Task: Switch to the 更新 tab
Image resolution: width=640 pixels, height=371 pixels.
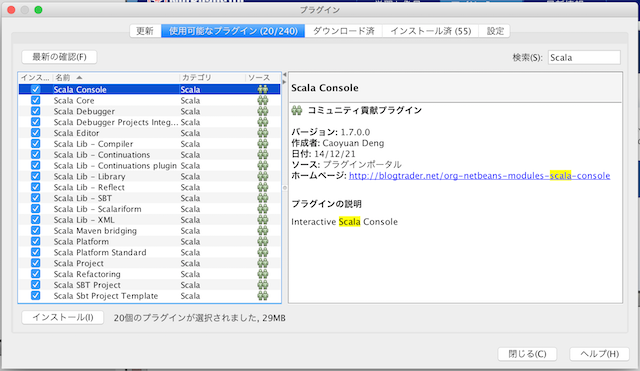Action: [x=145, y=31]
